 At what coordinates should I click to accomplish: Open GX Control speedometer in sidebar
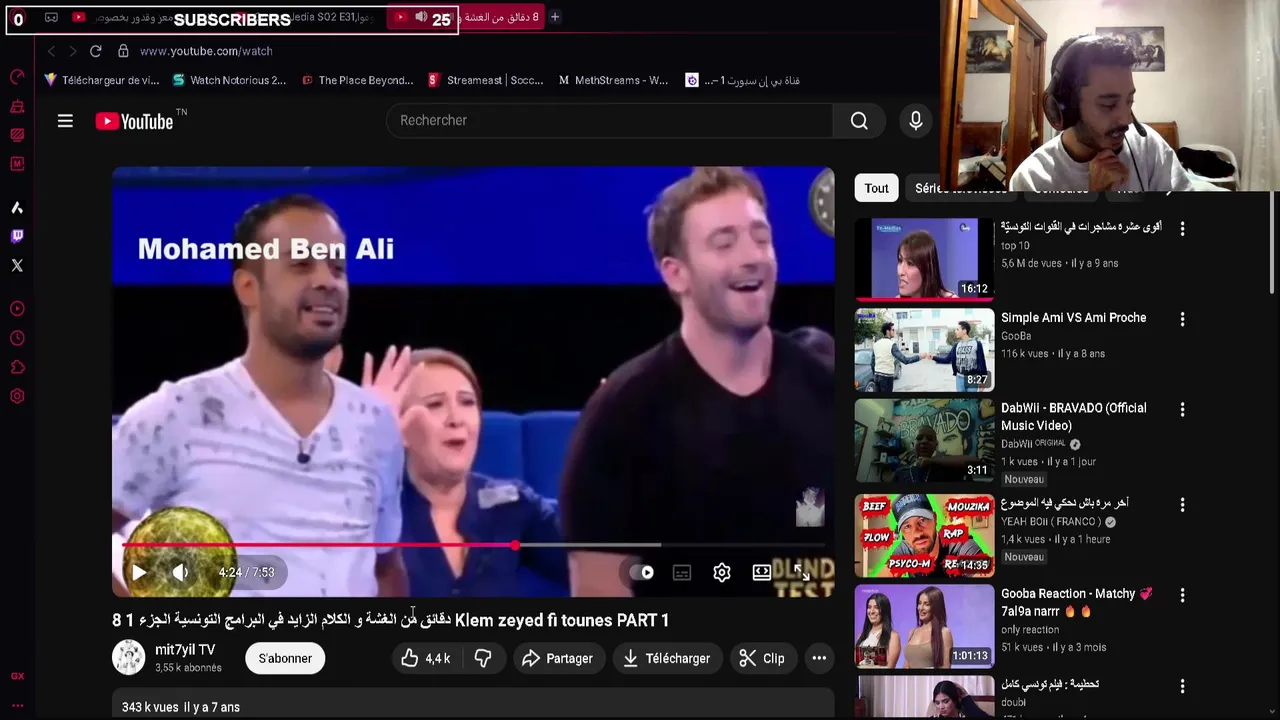17,77
